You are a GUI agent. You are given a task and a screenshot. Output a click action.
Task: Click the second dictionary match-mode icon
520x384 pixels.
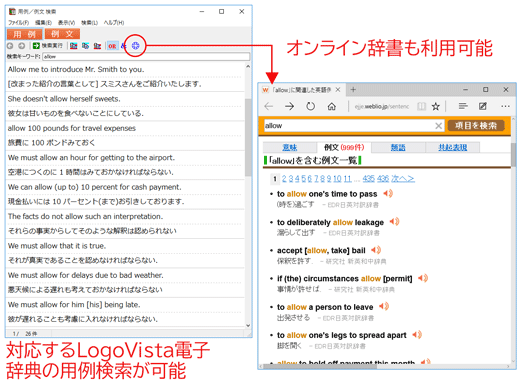86,46
